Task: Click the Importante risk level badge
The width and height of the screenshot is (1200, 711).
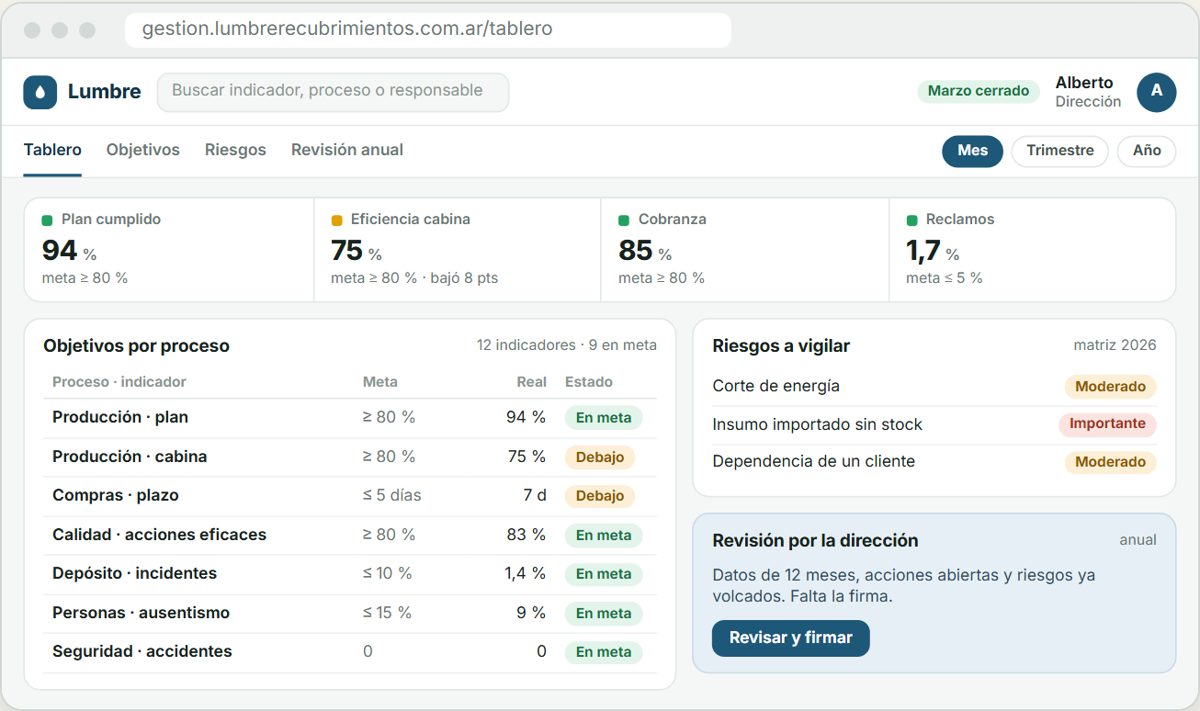Action: point(1108,424)
